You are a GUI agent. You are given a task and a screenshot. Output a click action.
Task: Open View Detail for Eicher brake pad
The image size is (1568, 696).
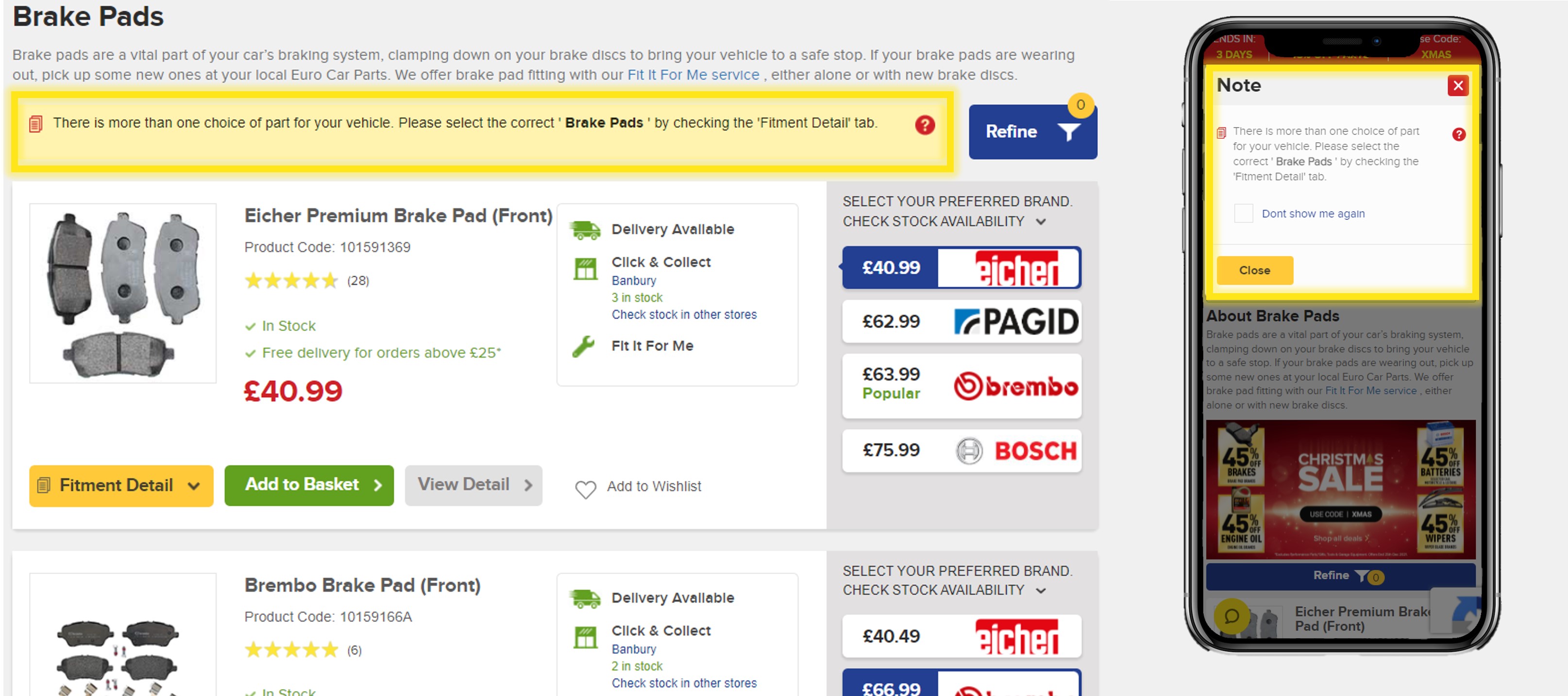(x=473, y=485)
